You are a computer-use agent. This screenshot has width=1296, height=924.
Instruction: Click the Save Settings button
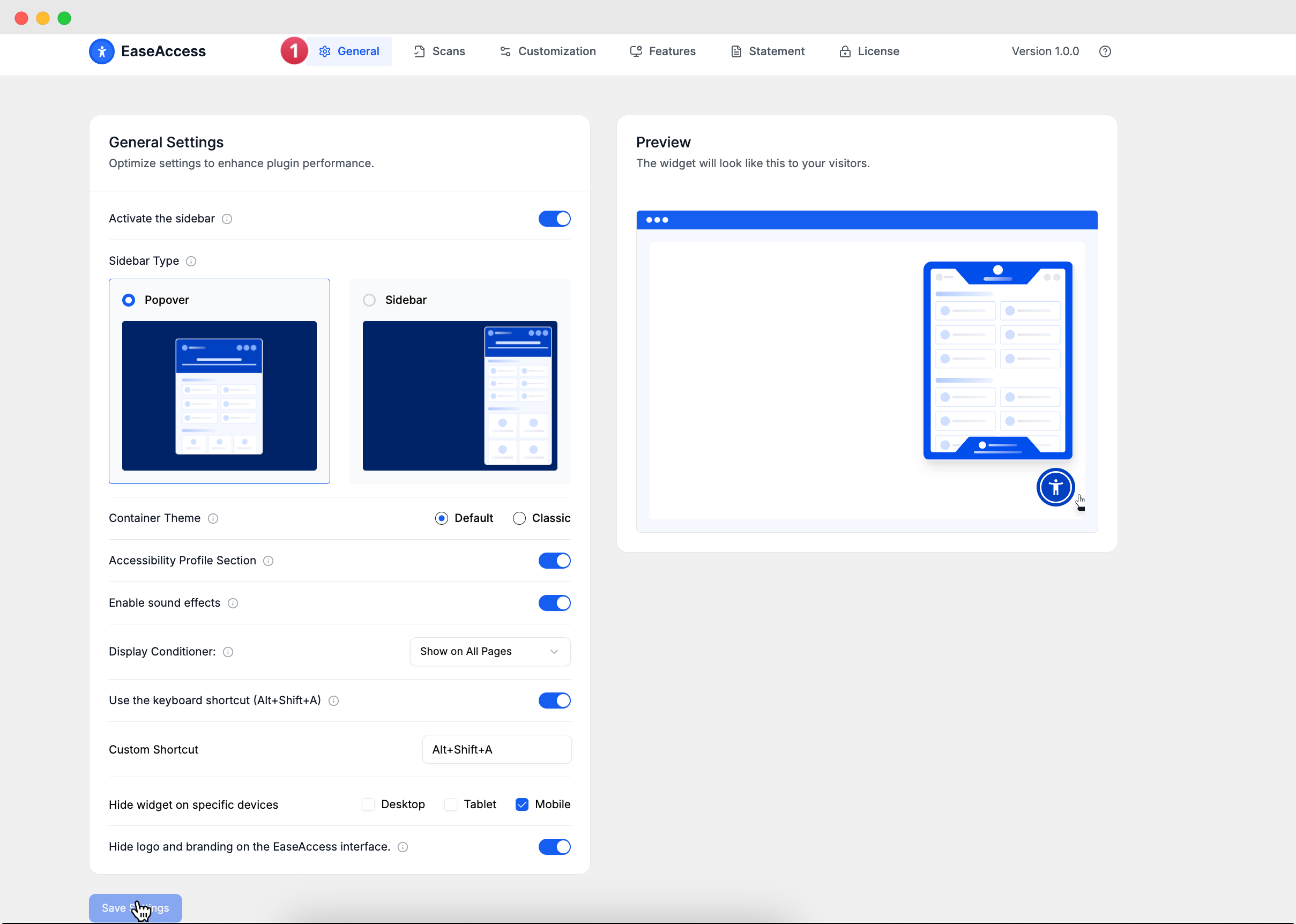(136, 907)
